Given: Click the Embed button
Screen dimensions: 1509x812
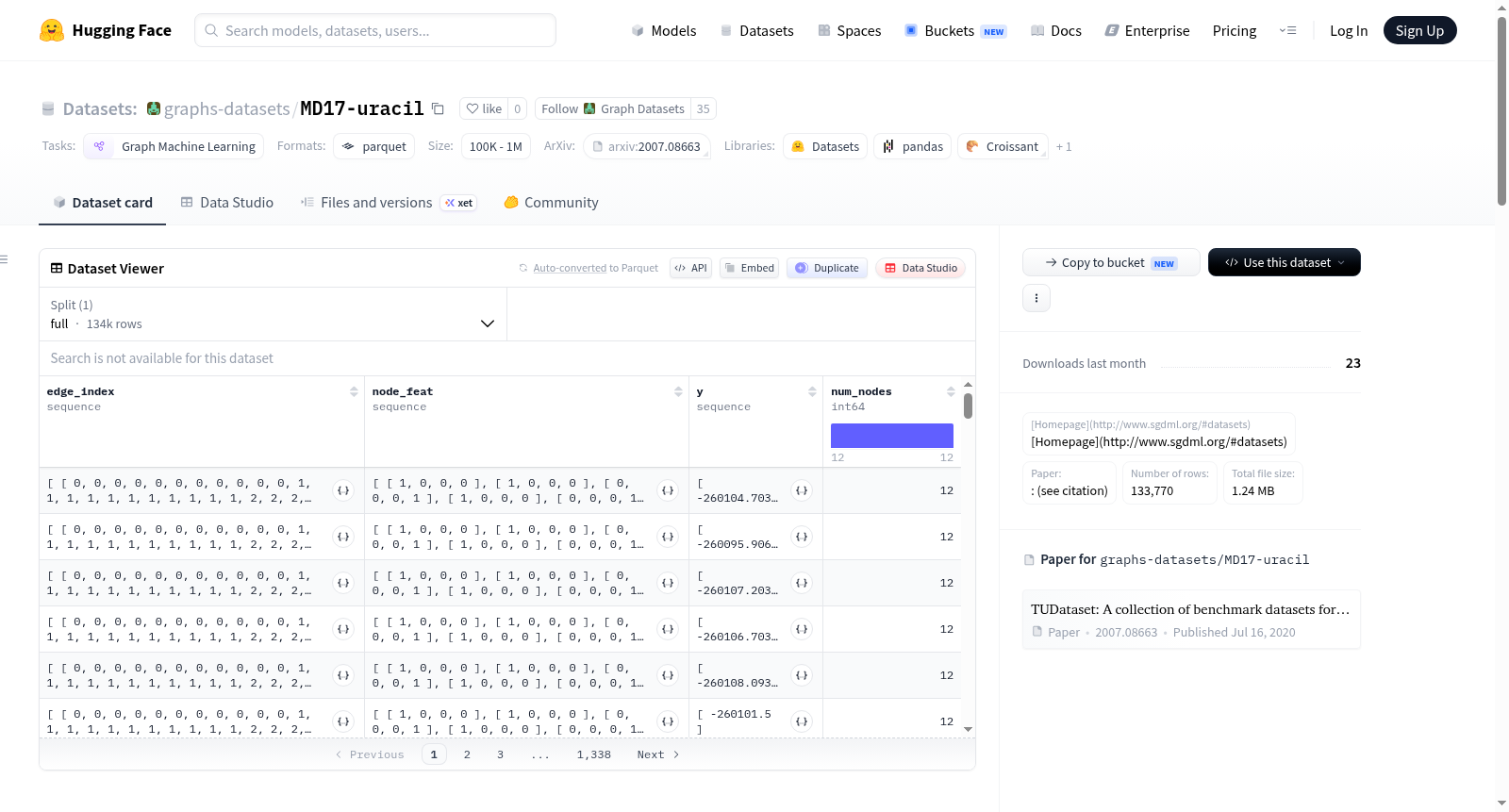Looking at the screenshot, I should [x=749, y=268].
